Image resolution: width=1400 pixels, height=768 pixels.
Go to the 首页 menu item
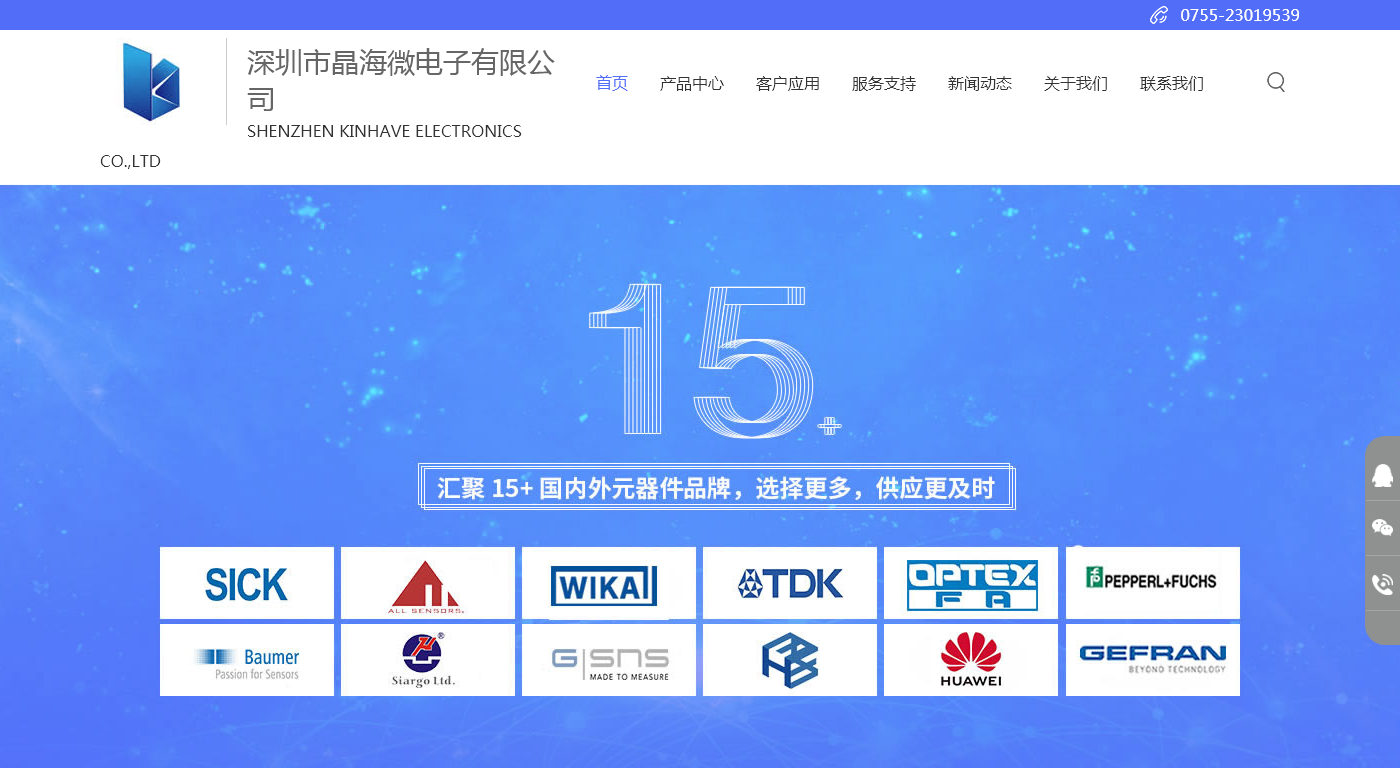coord(612,83)
